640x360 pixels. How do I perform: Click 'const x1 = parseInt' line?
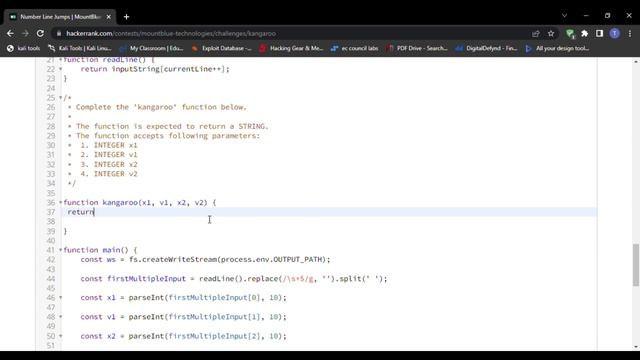183,298
